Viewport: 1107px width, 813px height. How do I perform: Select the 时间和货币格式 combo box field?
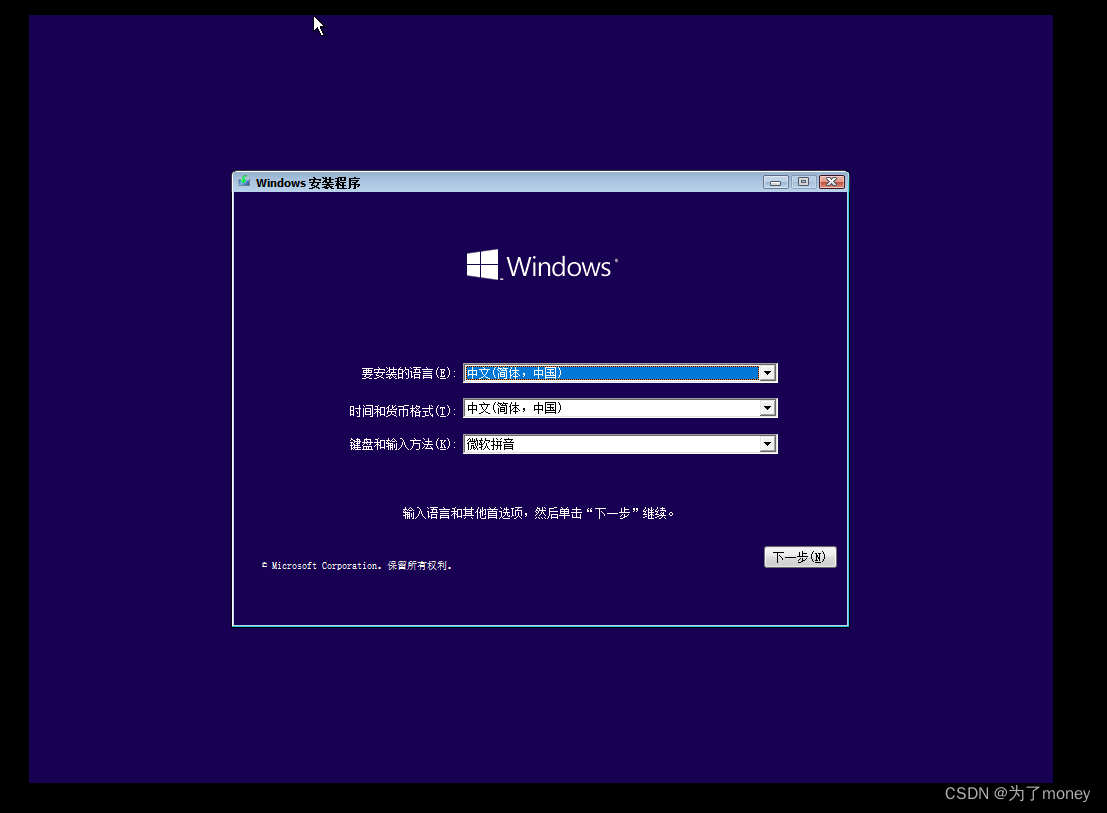[x=620, y=409]
